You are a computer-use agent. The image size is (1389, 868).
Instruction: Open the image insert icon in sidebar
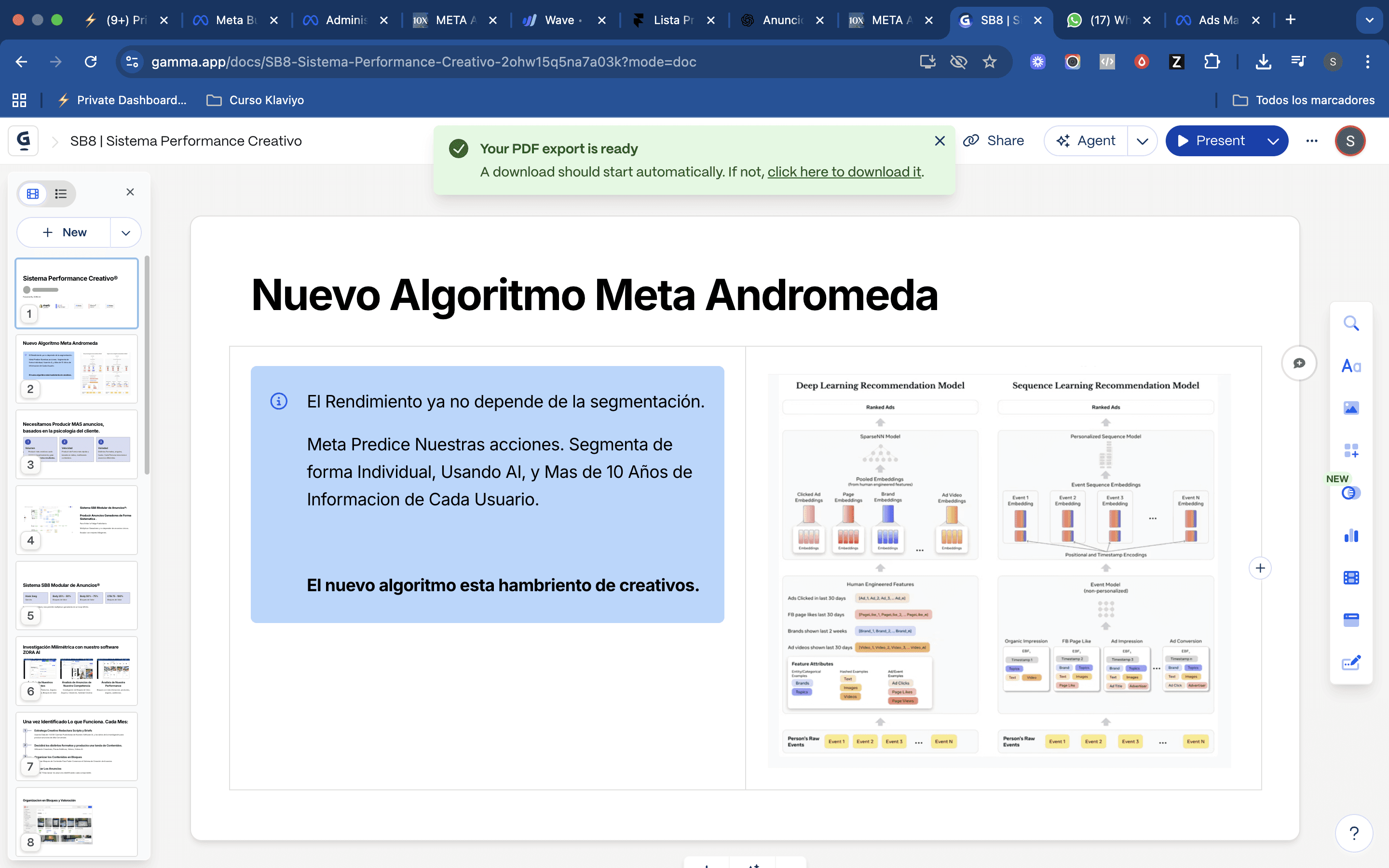pos(1351,408)
